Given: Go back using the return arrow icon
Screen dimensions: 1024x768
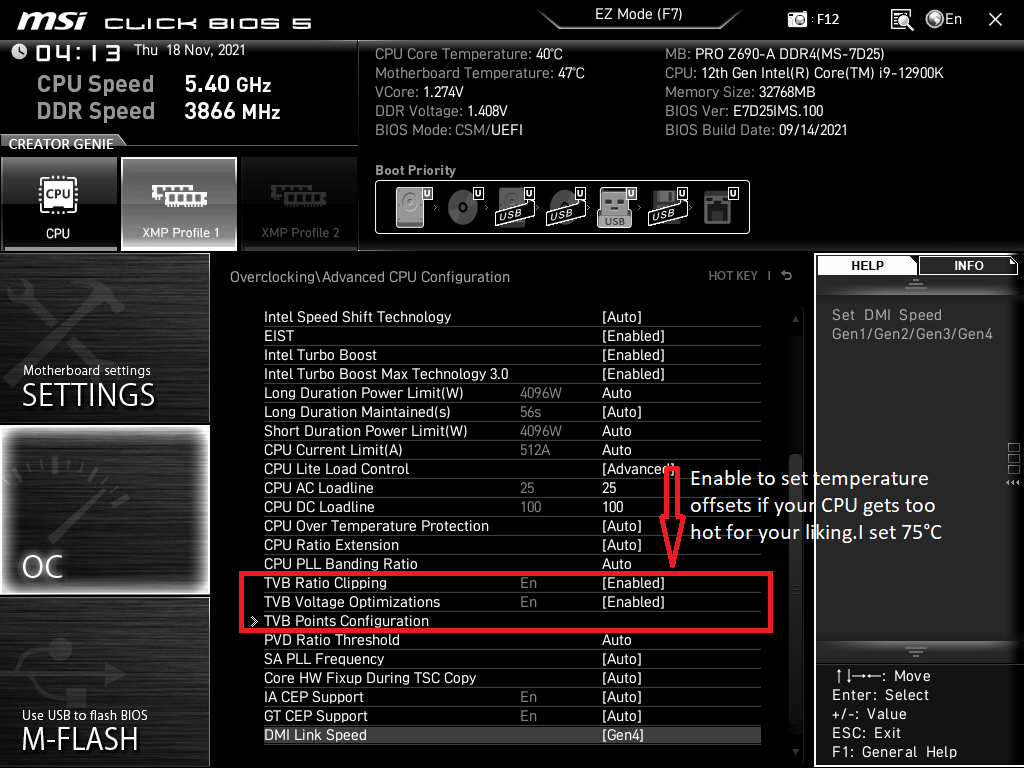Looking at the screenshot, I should coord(787,276).
